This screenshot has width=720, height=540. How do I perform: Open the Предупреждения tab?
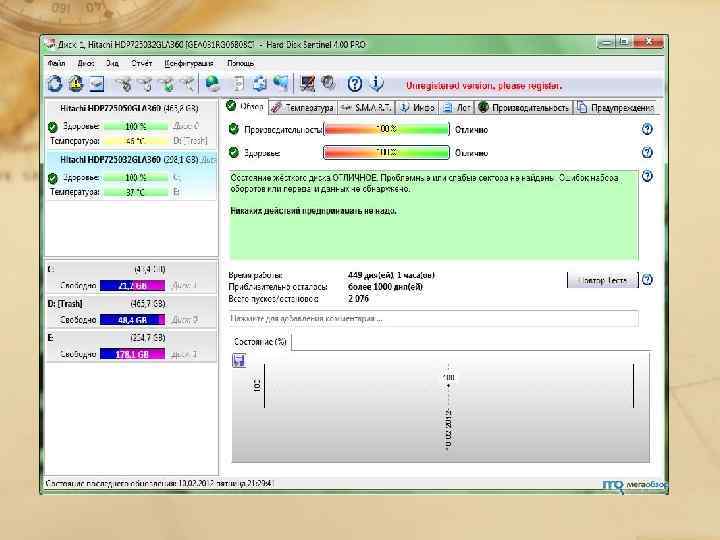pos(615,107)
